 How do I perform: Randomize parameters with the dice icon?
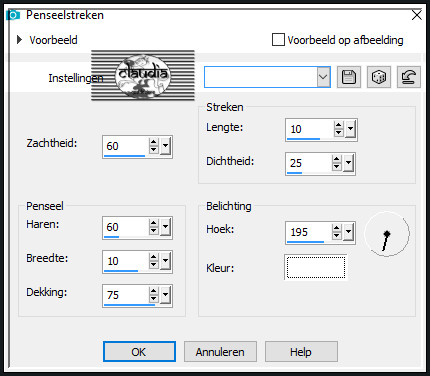pyautogui.click(x=379, y=77)
